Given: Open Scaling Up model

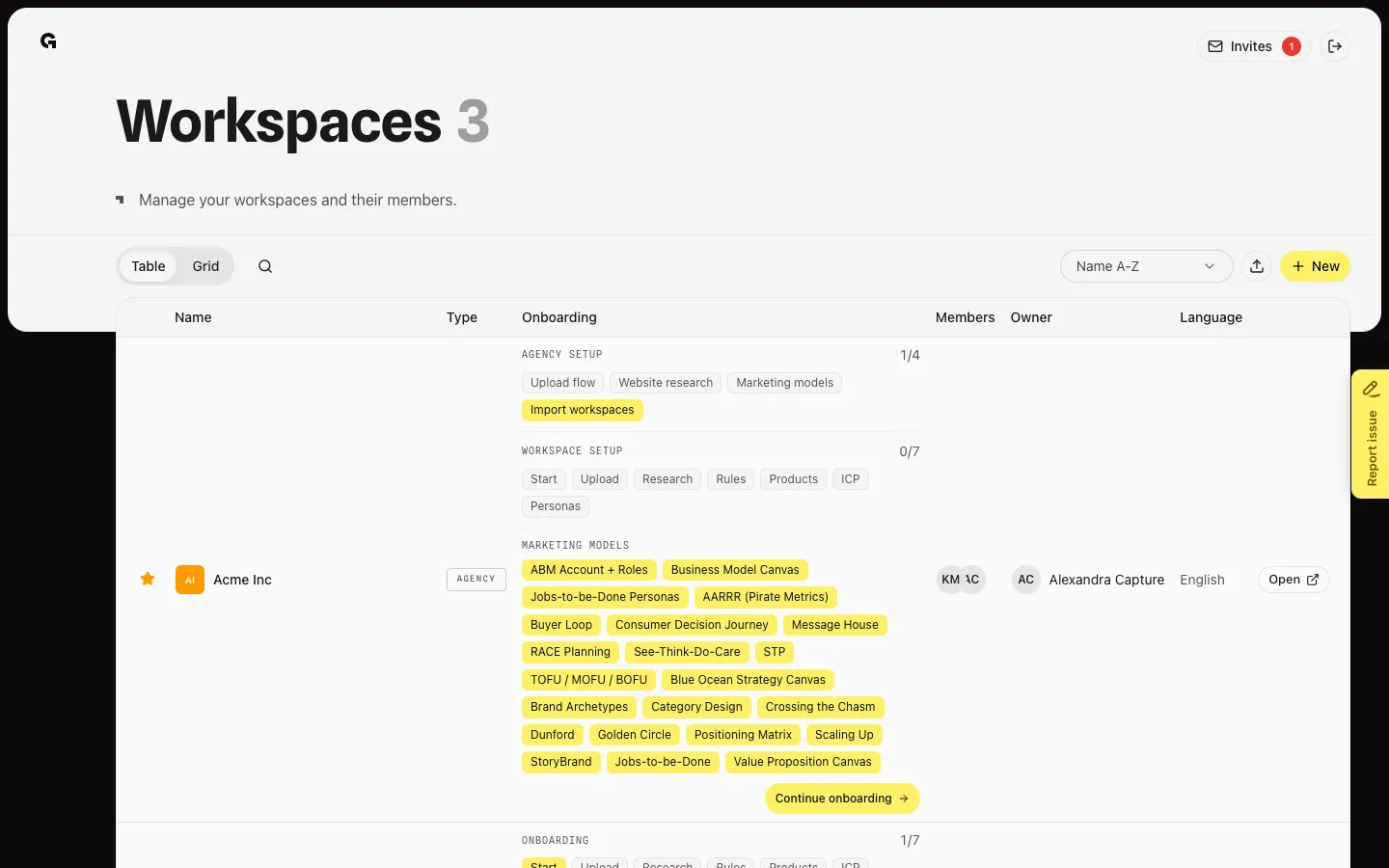Looking at the screenshot, I should click(x=844, y=735).
